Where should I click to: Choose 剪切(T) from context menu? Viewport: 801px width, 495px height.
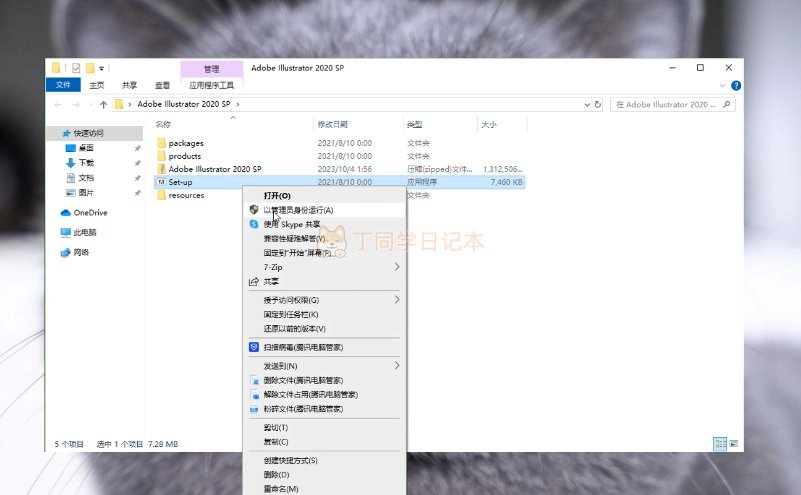click(x=325, y=428)
